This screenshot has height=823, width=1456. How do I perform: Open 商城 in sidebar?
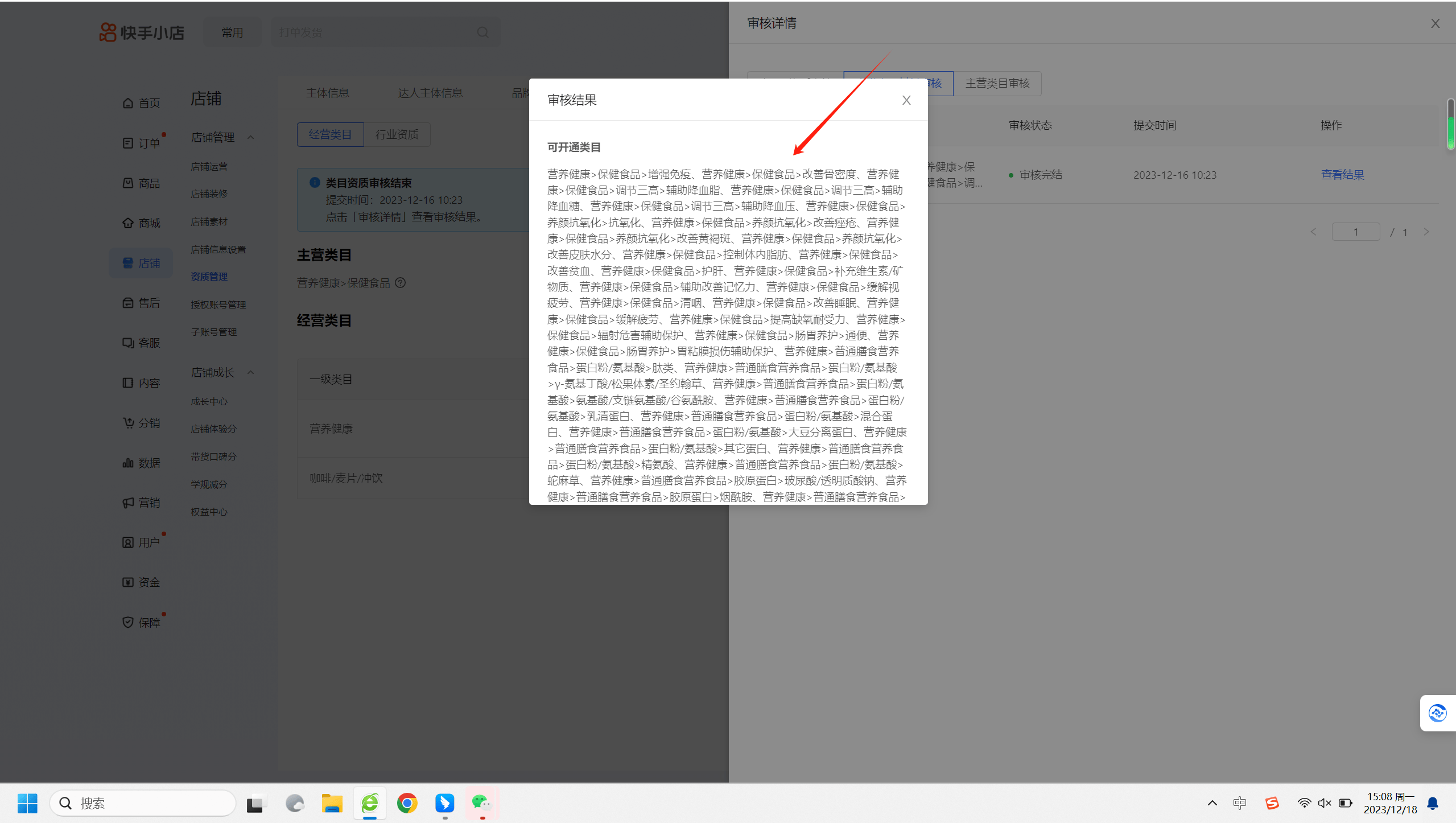pyautogui.click(x=141, y=223)
